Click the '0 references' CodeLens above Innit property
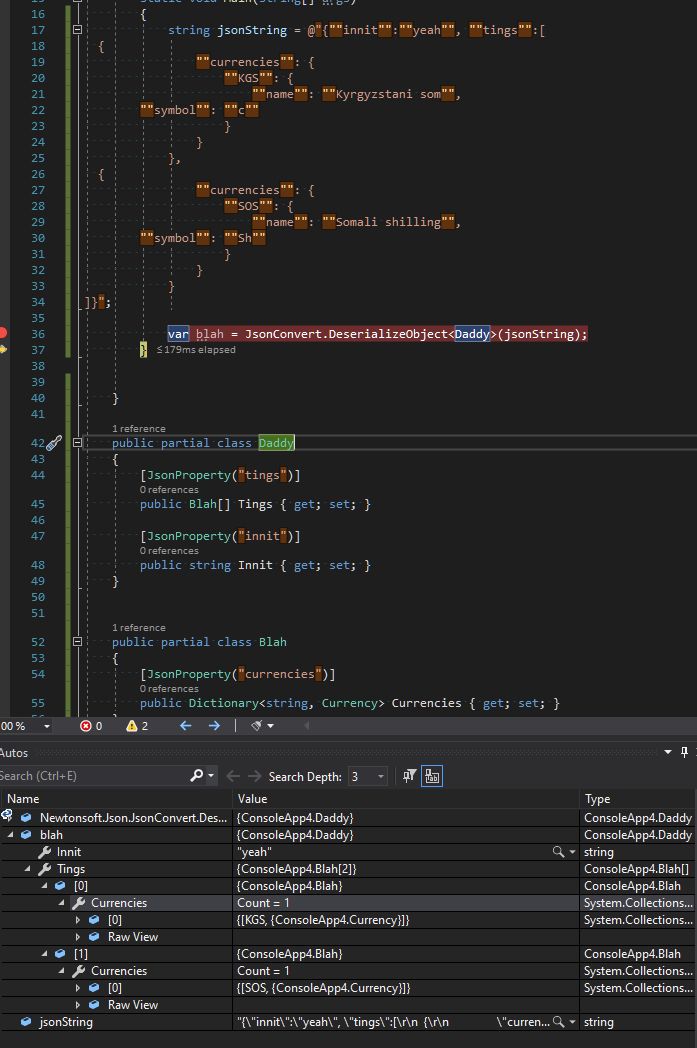This screenshot has width=697, height=1048. [169, 550]
